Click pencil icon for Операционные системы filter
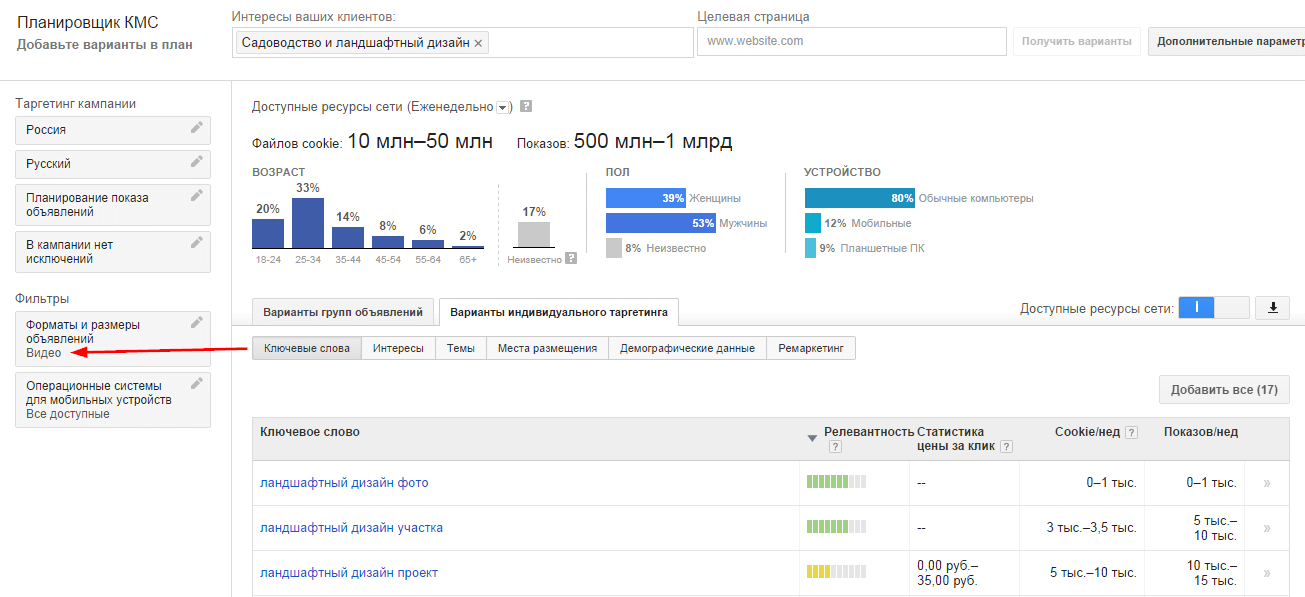Screen dimensions: 1305x597 tap(197, 384)
